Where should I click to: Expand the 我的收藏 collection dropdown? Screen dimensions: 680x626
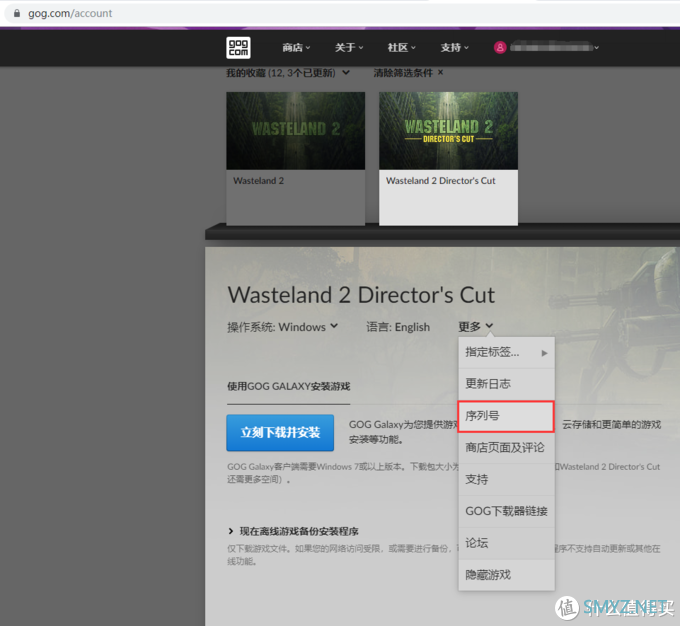click(288, 73)
